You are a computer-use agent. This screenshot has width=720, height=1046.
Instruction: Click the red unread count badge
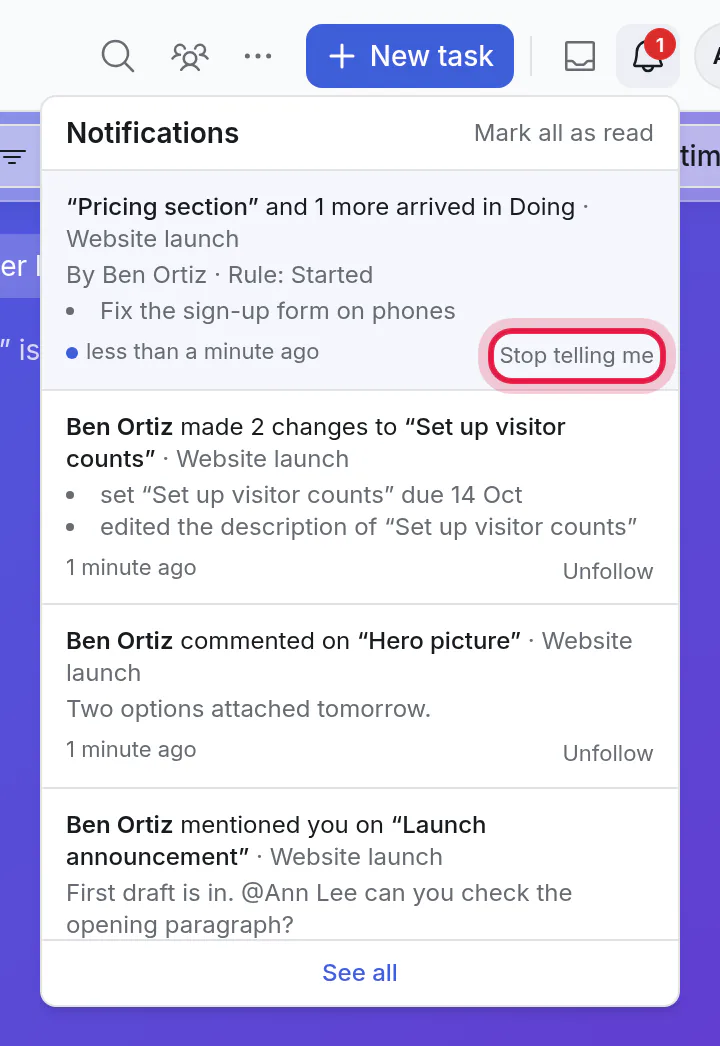660,45
